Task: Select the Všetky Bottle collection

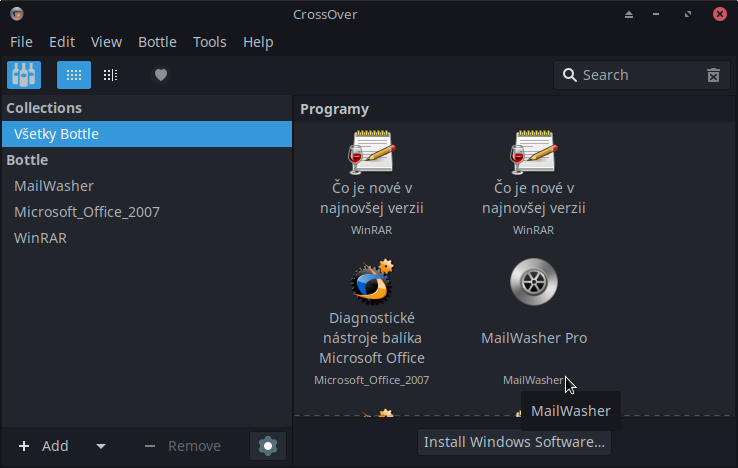Action: point(147,134)
